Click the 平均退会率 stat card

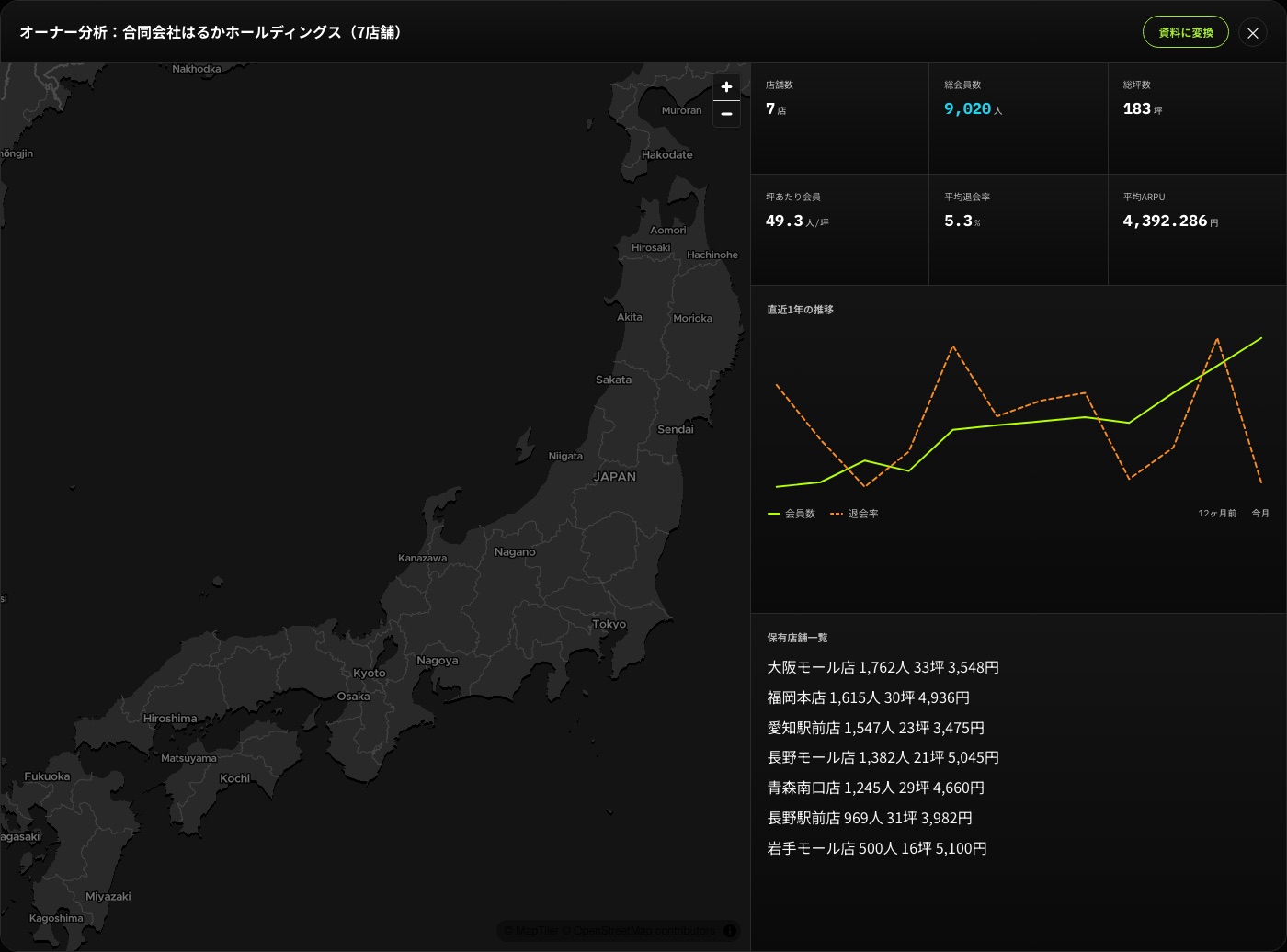click(x=1019, y=230)
